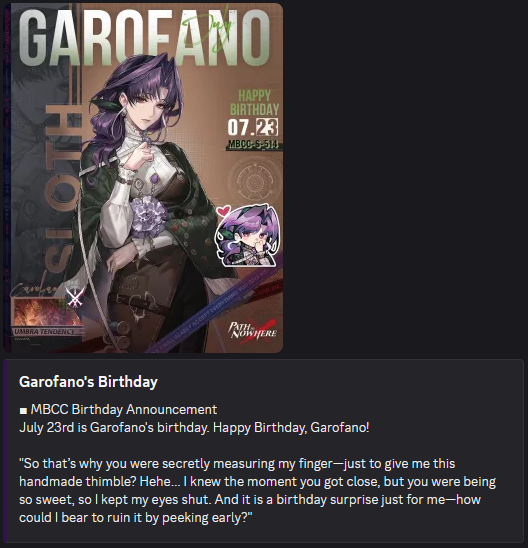The height and width of the screenshot is (548, 528).
Task: Click the large GAROFANO title text
Action: click(x=144, y=38)
